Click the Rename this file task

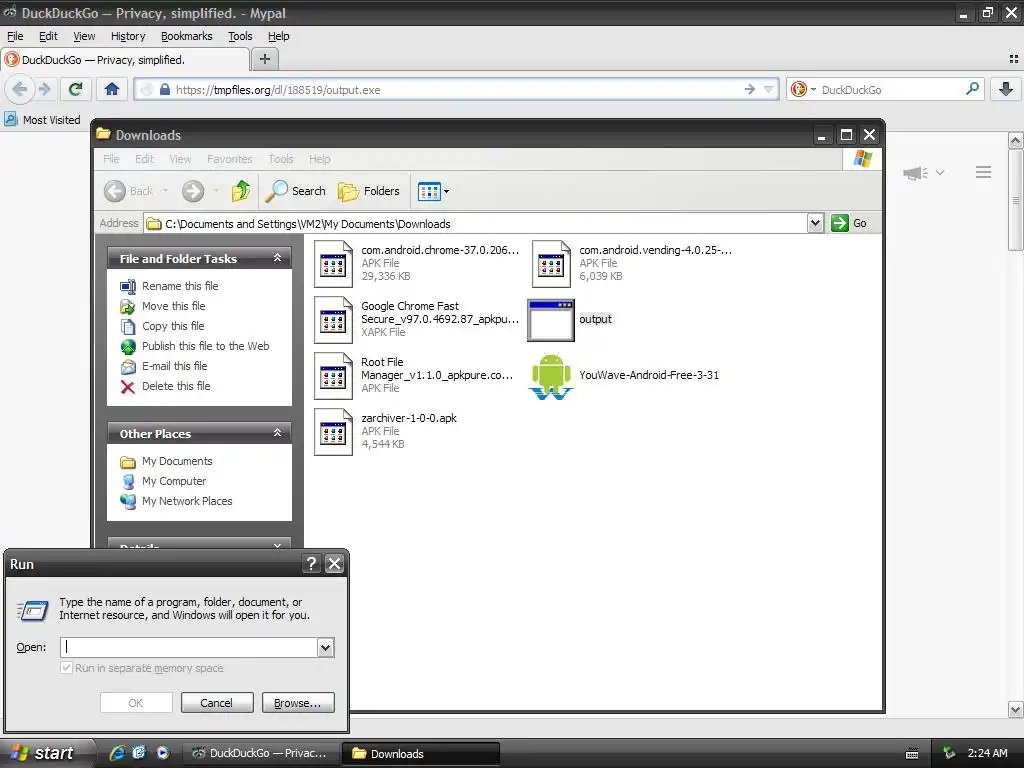click(180, 286)
